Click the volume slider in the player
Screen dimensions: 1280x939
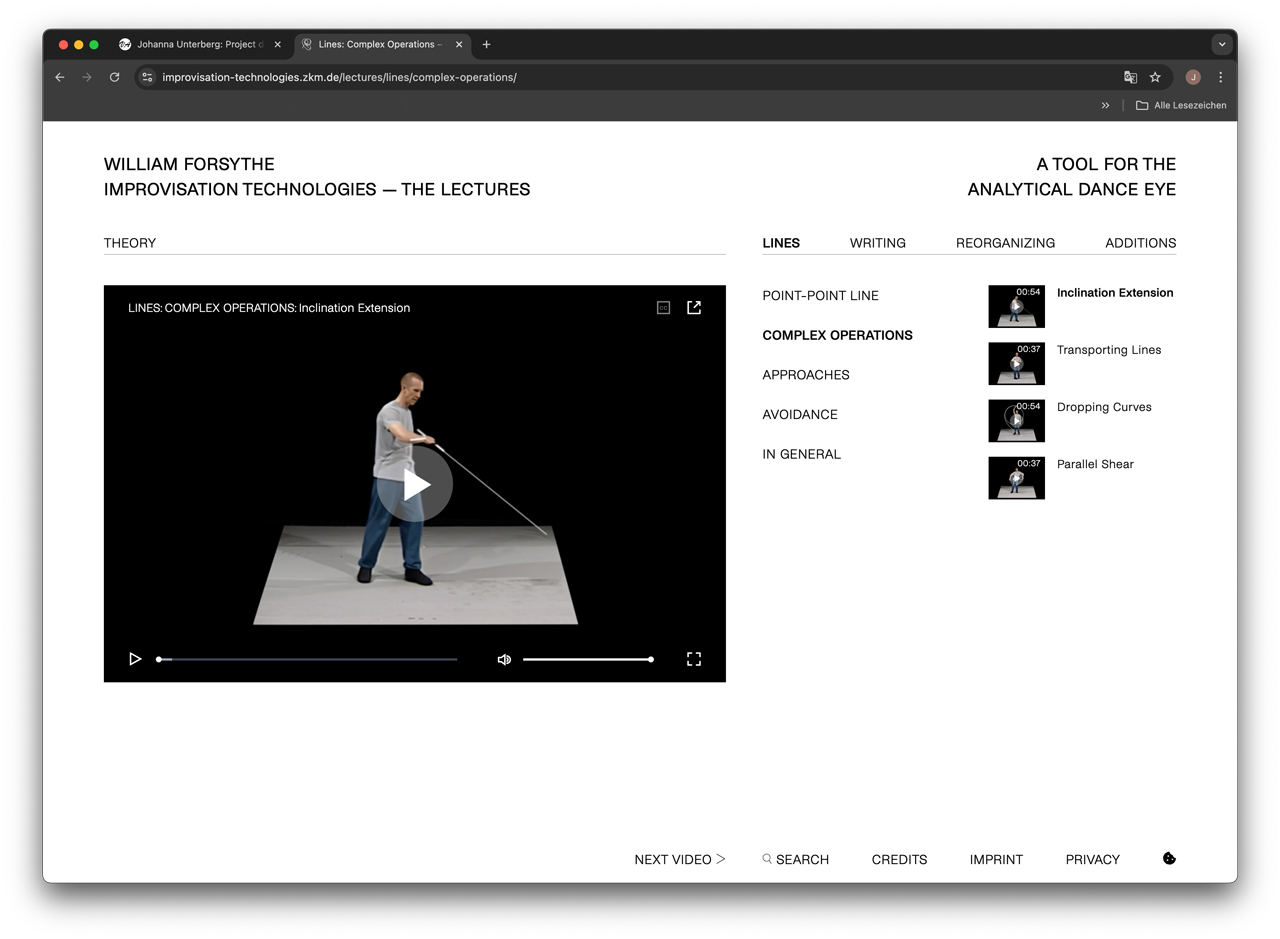[x=588, y=659]
